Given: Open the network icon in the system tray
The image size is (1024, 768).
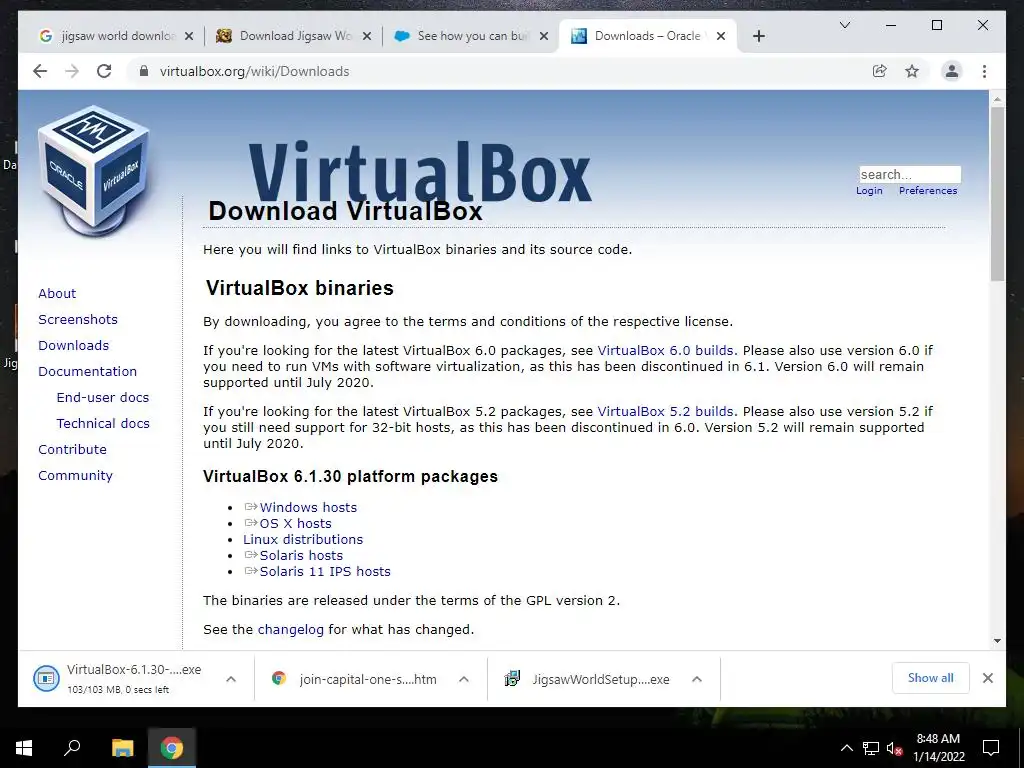Looking at the screenshot, I should [x=871, y=748].
